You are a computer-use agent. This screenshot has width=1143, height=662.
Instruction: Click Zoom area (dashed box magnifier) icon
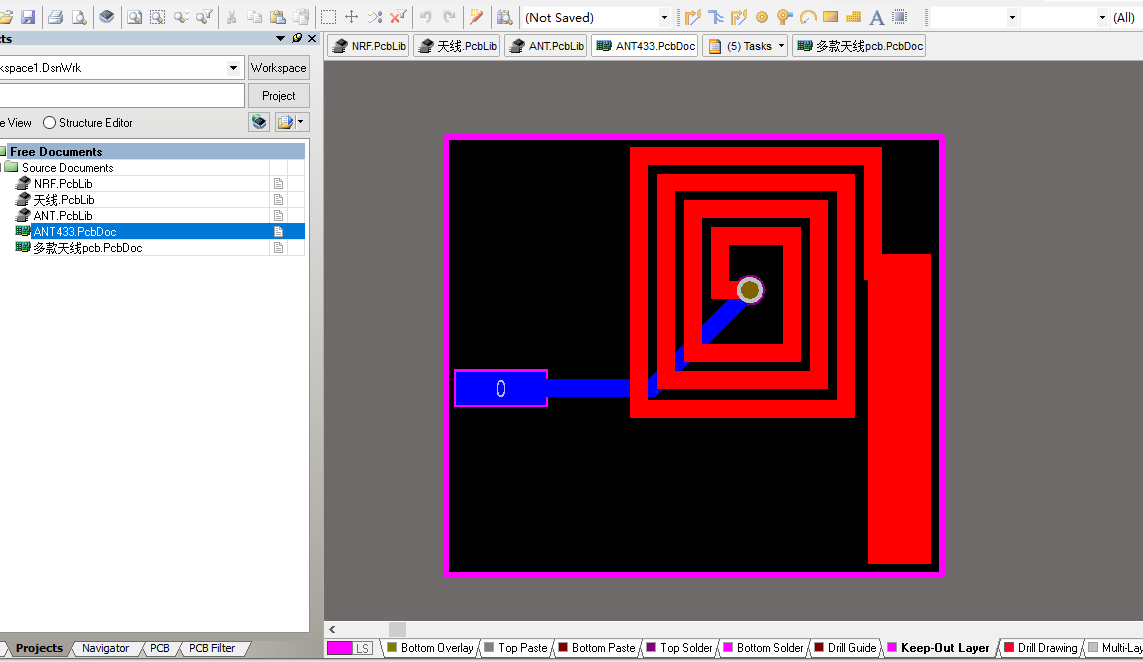point(157,17)
